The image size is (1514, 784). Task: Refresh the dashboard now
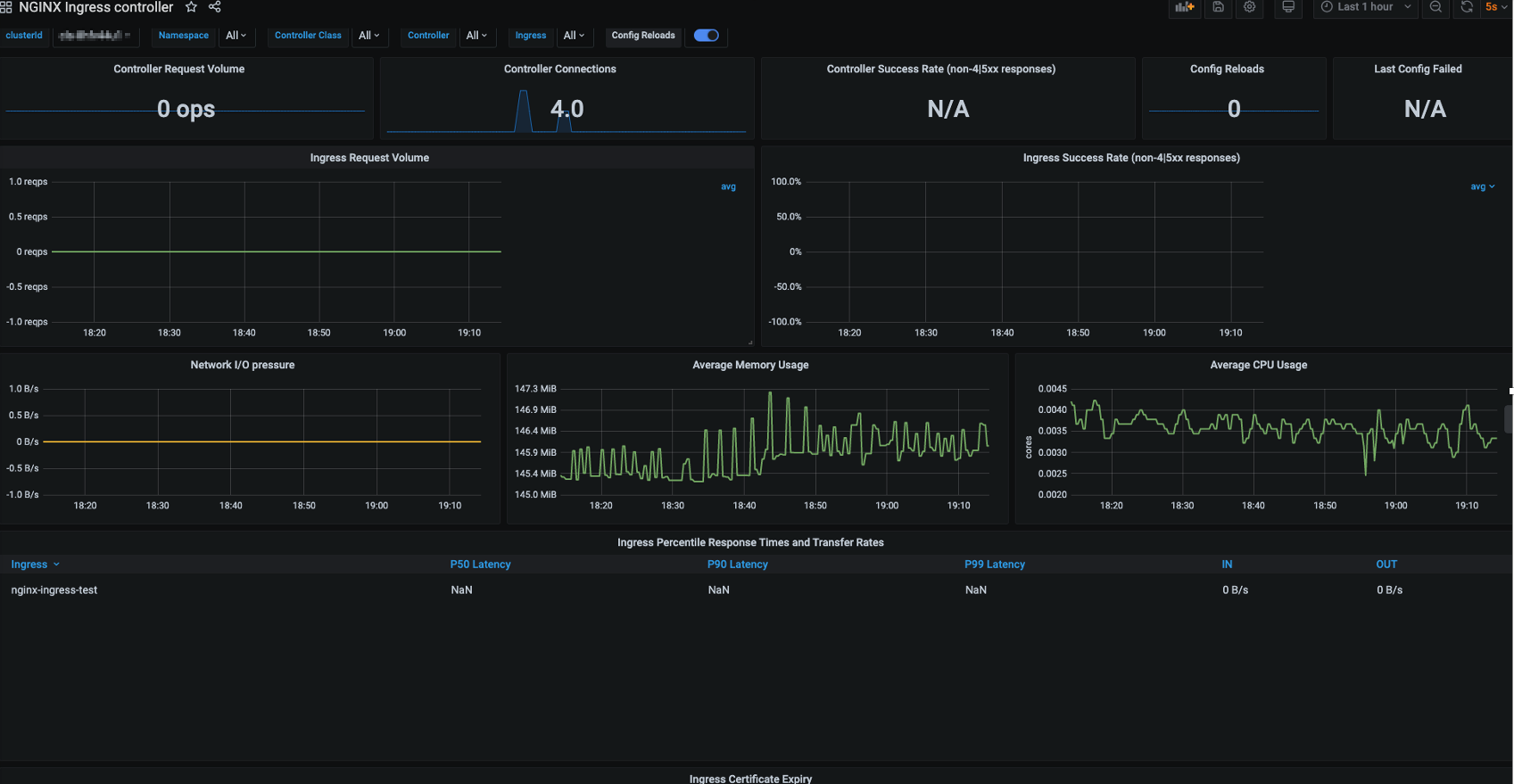tap(1466, 7)
